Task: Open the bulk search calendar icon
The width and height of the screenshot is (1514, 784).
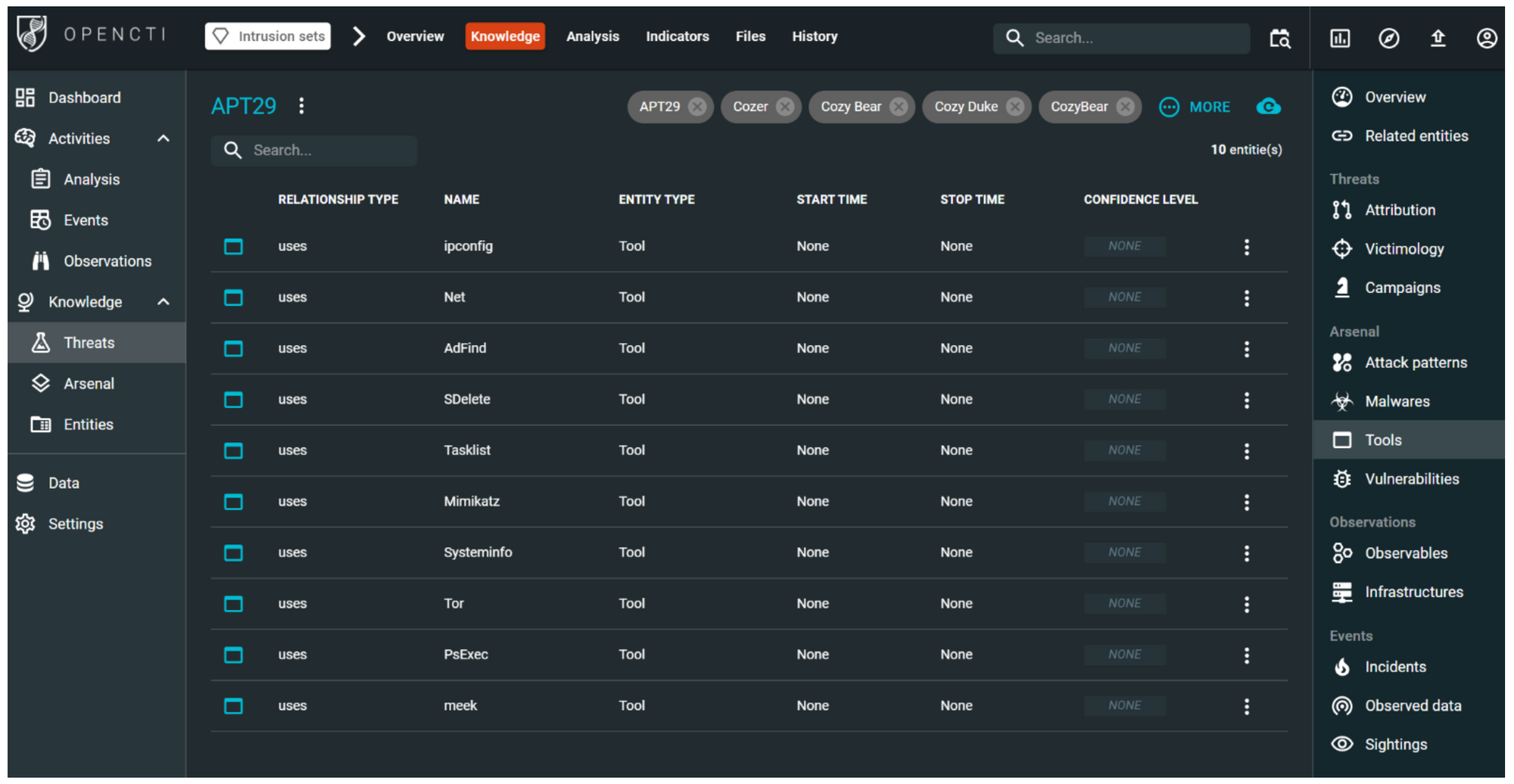Action: coord(1279,38)
